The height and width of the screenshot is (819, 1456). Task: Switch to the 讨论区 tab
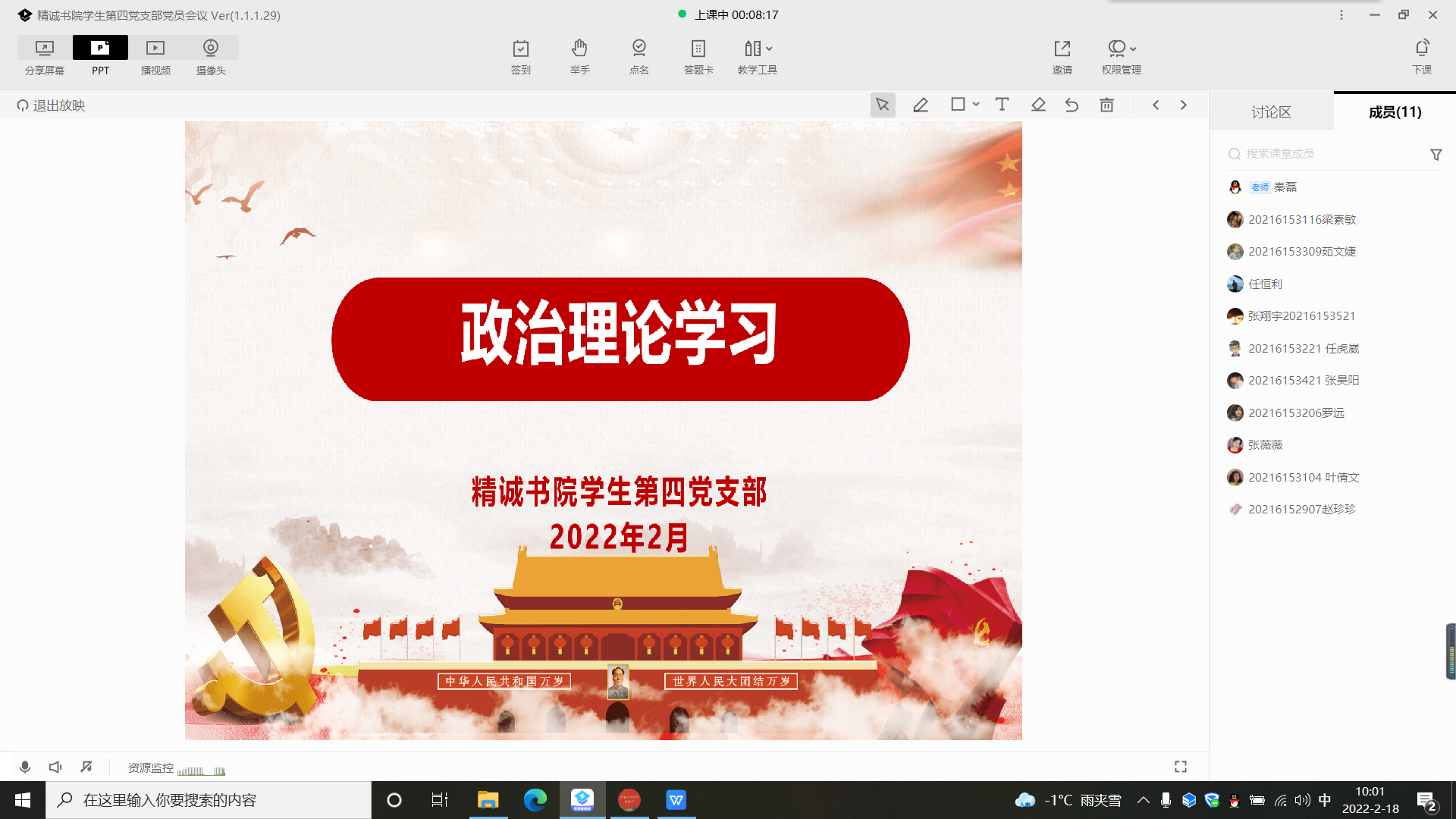pos(1271,112)
